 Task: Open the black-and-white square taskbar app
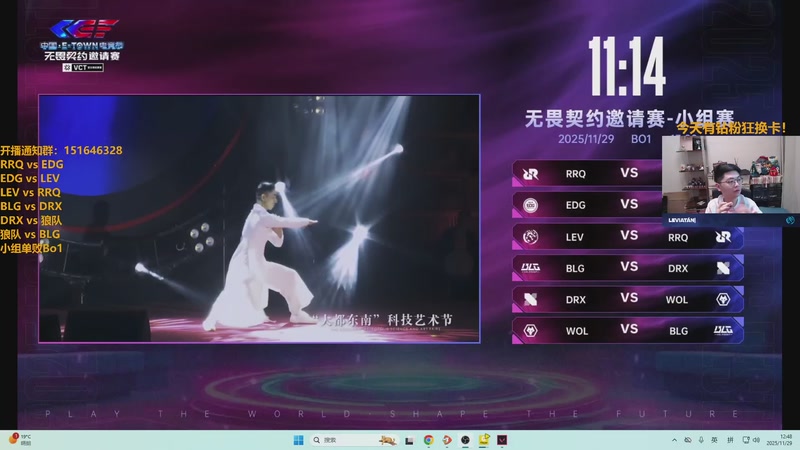tap(409, 440)
